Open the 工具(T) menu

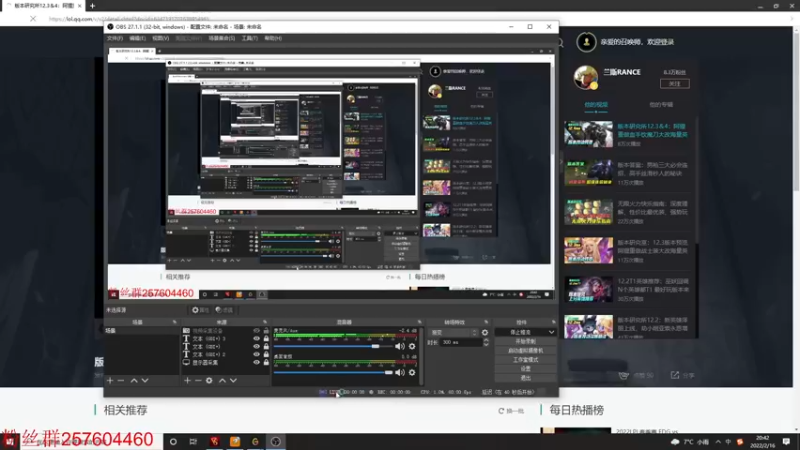click(x=249, y=38)
